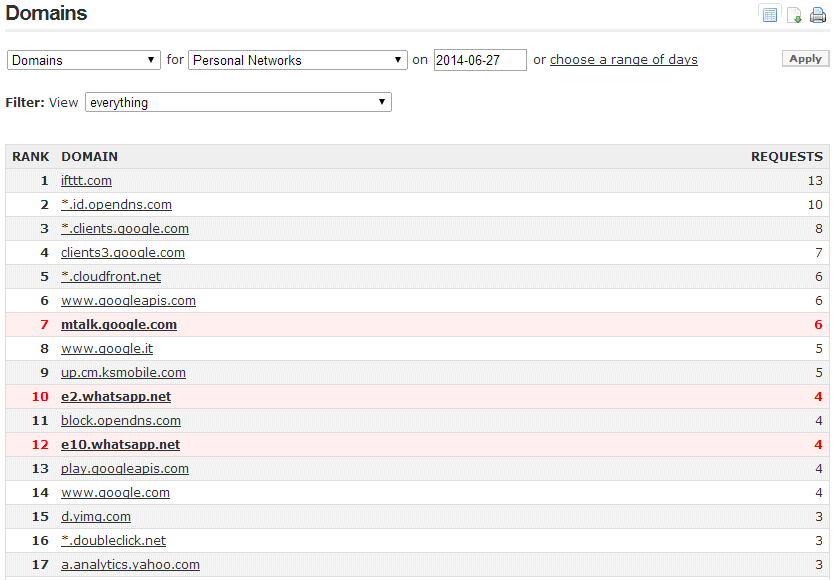Click the choose a range of days link

624,60
